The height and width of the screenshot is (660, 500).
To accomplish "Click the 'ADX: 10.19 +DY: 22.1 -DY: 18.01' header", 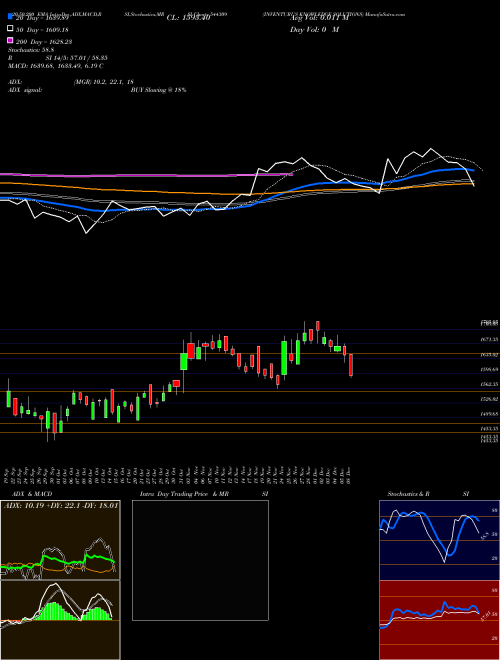I will tap(61, 505).
